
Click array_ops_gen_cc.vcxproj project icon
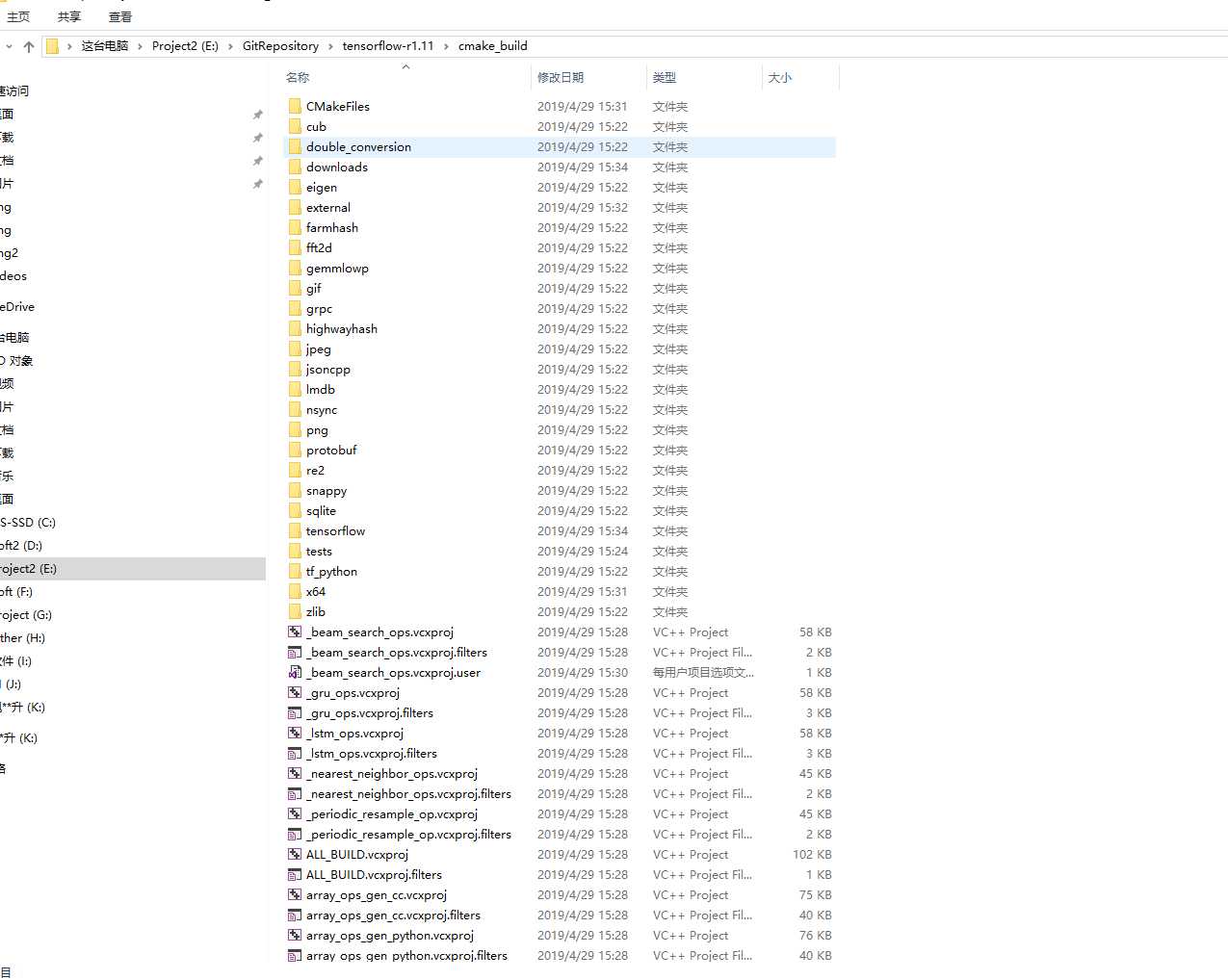(295, 894)
